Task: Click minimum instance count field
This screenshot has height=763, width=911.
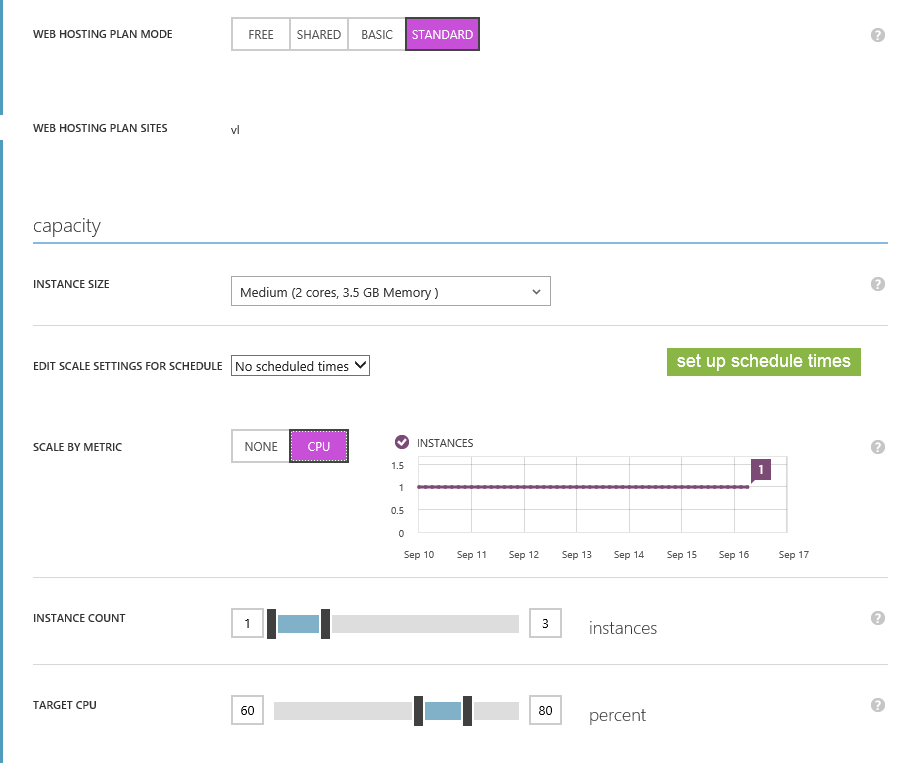Action: pyautogui.click(x=246, y=624)
